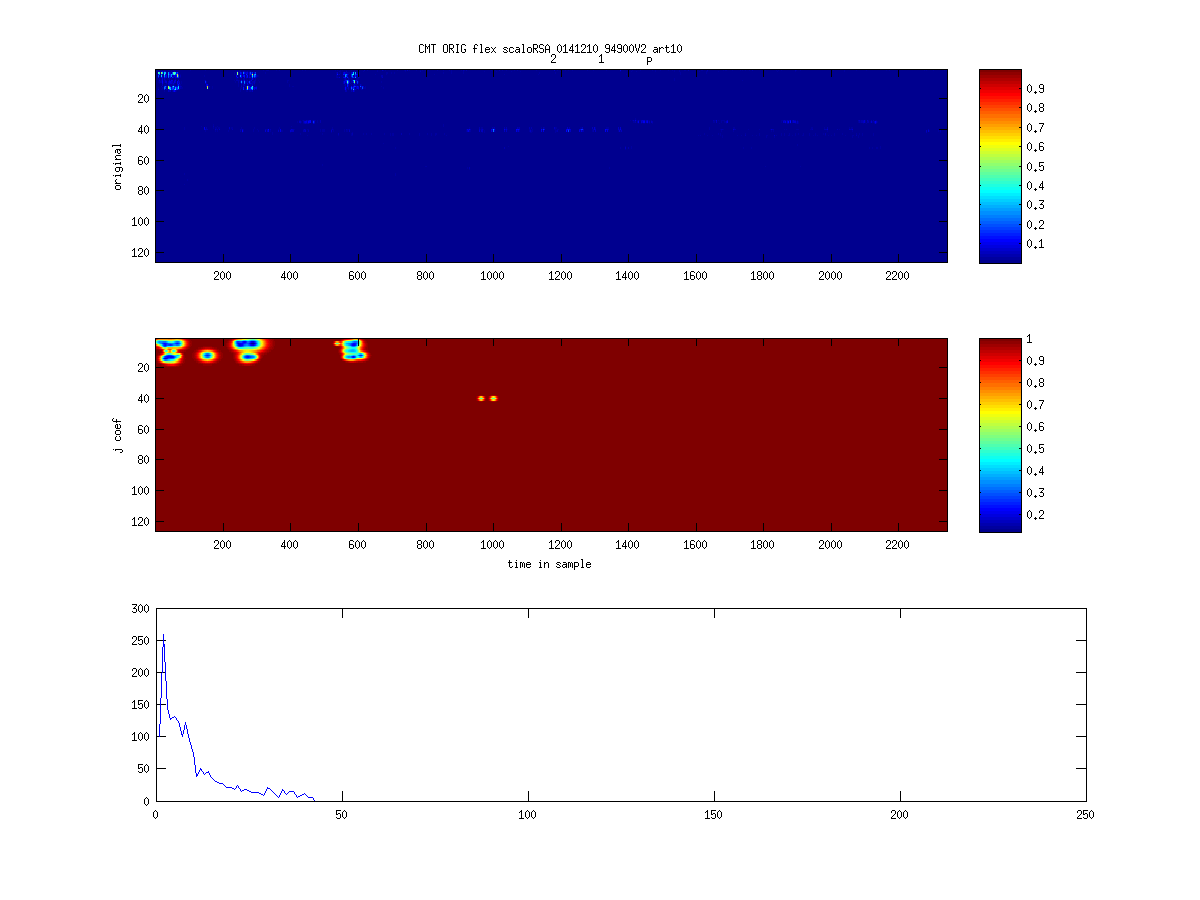1200x900 pixels.
Task: Click the "0.5" tick label on upper colorbar
Action: pos(1037,166)
